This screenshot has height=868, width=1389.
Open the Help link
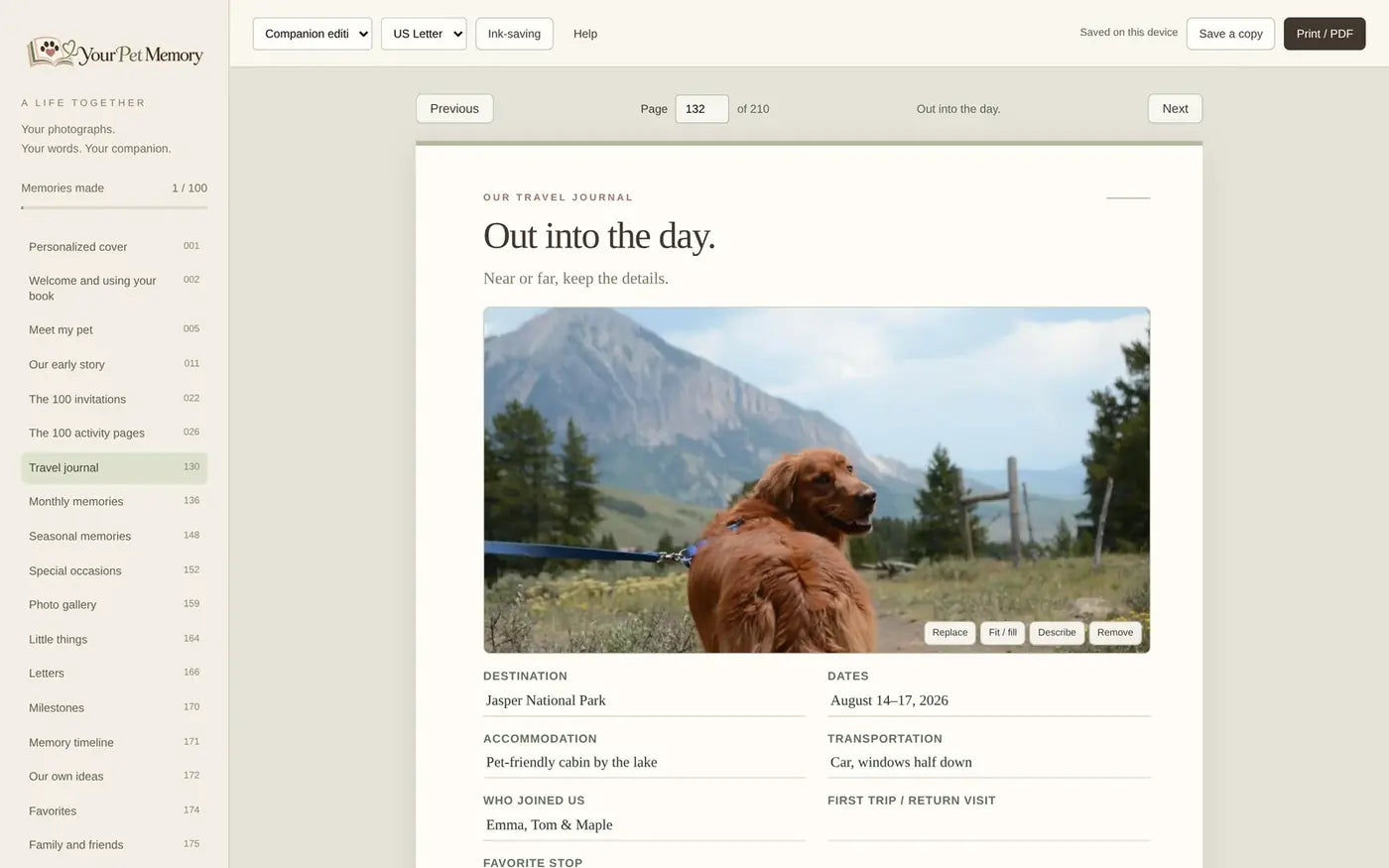[x=585, y=34]
